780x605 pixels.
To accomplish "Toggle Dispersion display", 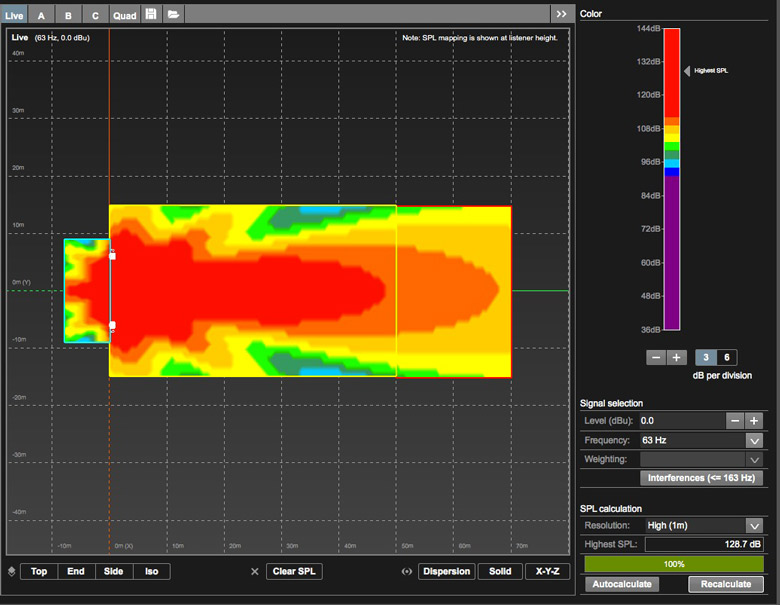I will click(447, 571).
